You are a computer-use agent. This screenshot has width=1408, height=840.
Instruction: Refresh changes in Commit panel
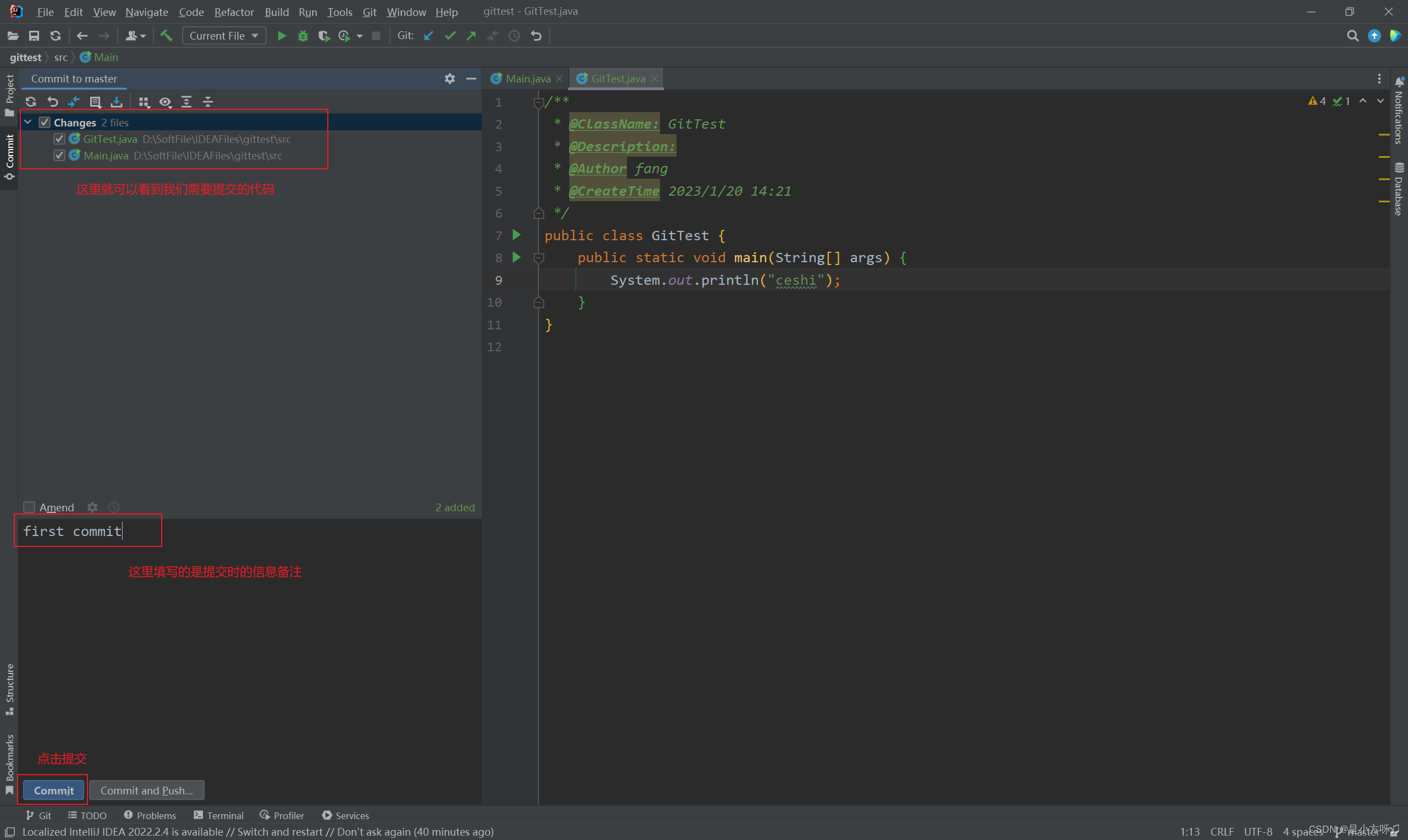31,102
